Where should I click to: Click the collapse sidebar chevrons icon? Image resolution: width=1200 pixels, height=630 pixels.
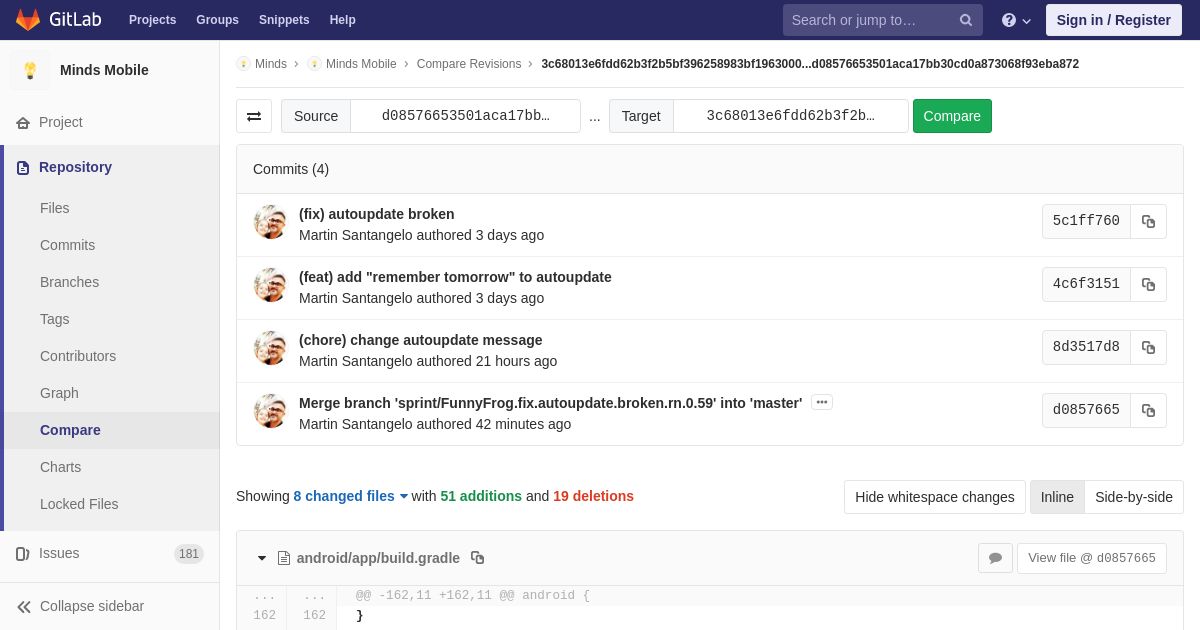24,606
